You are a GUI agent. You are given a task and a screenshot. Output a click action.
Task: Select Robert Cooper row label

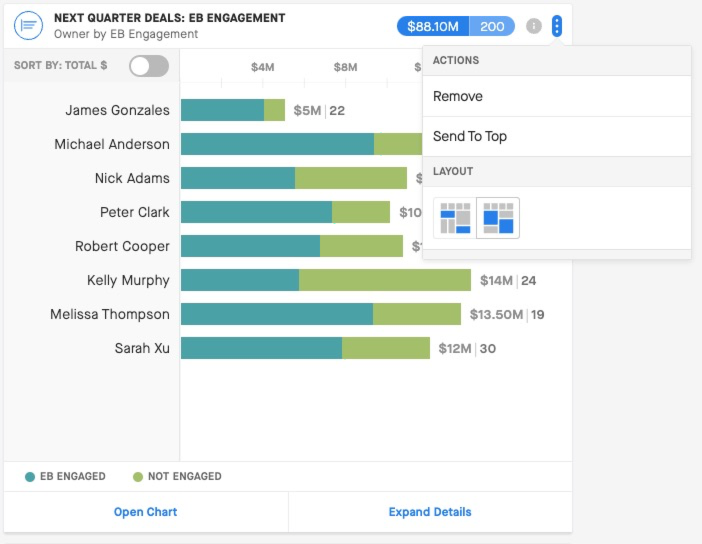[122, 246]
